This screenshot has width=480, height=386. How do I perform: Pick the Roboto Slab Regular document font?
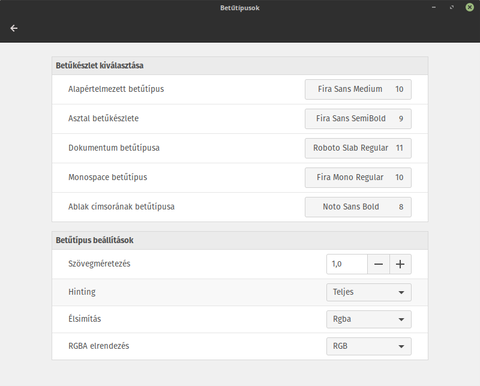tap(358, 148)
